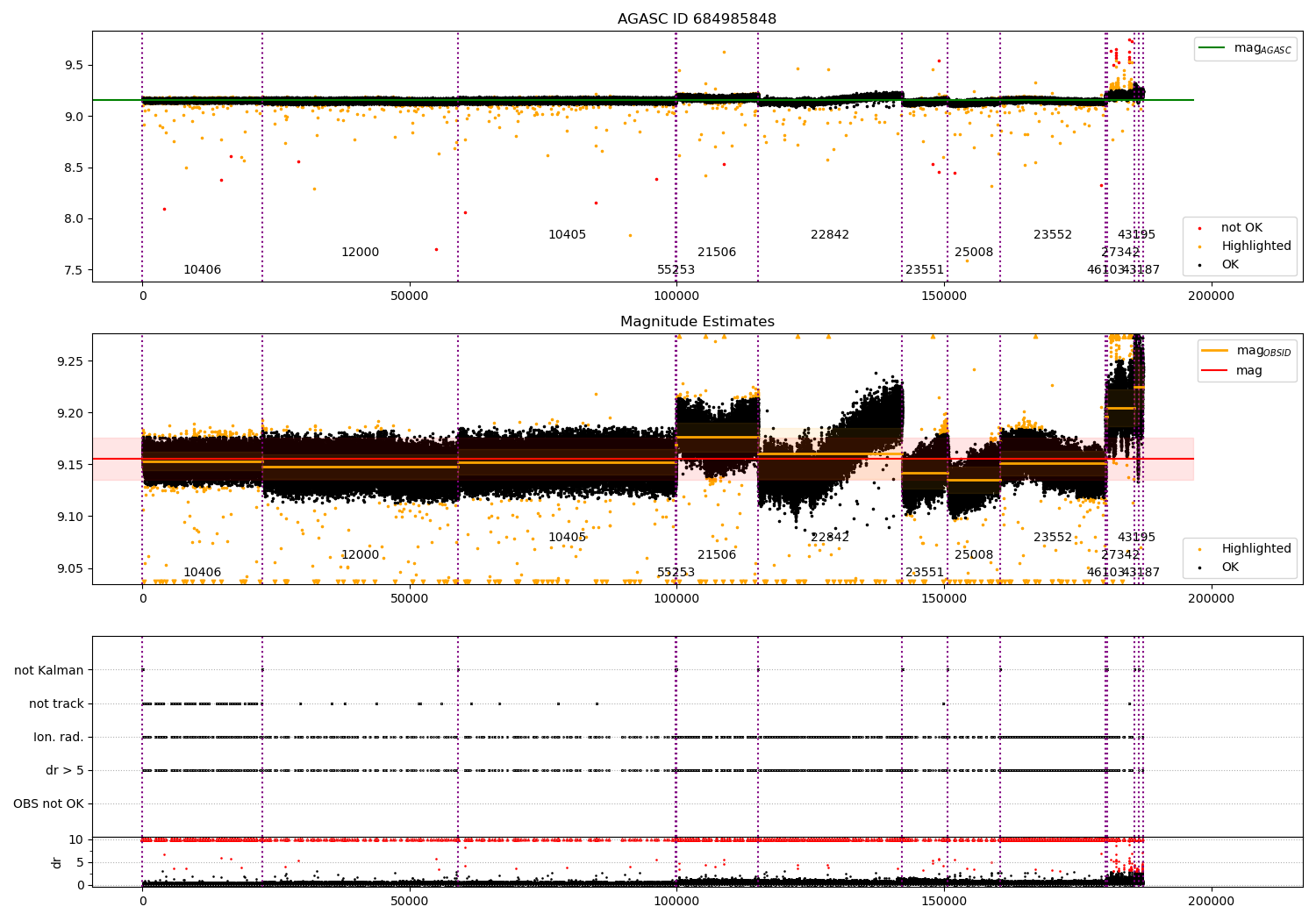The width and height of the screenshot is (1316, 921).
Task: Click the 50000 x-axis tick in top plot
Action: pos(410,296)
